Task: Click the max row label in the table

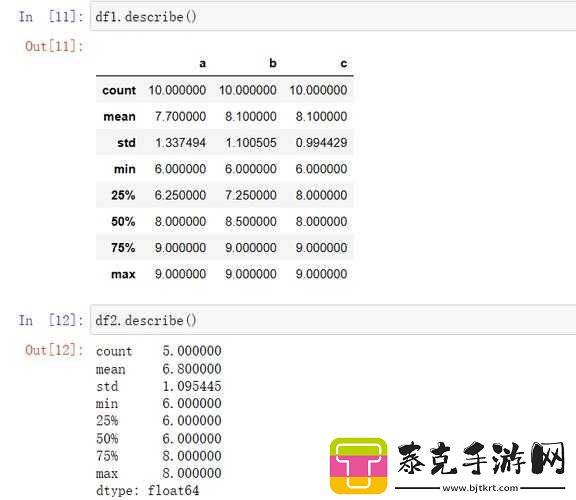Action: [x=123, y=274]
